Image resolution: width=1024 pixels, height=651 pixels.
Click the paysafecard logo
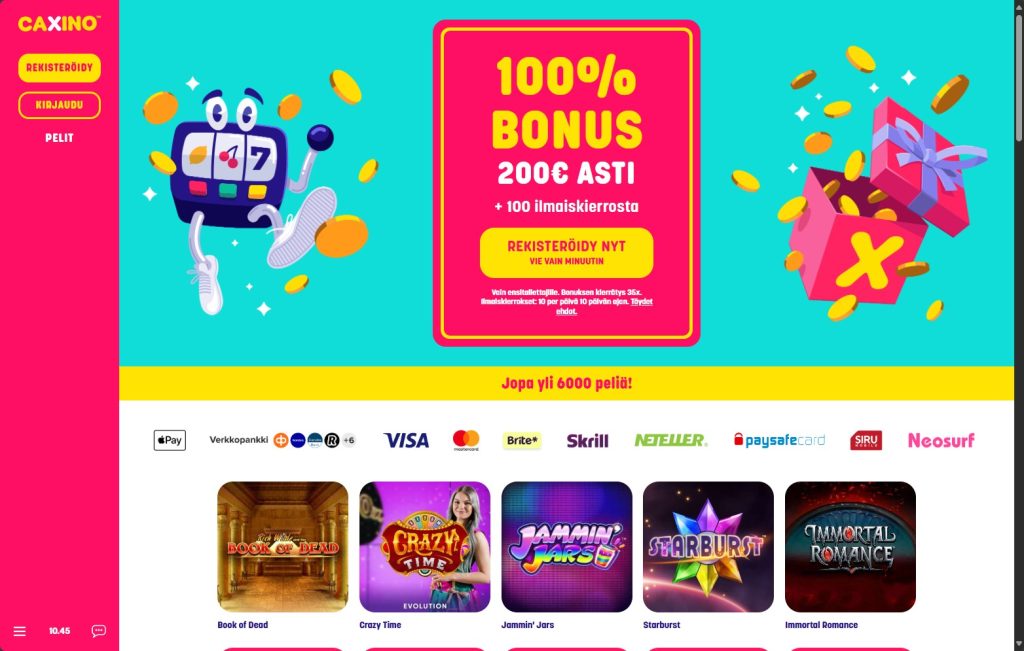[779, 440]
